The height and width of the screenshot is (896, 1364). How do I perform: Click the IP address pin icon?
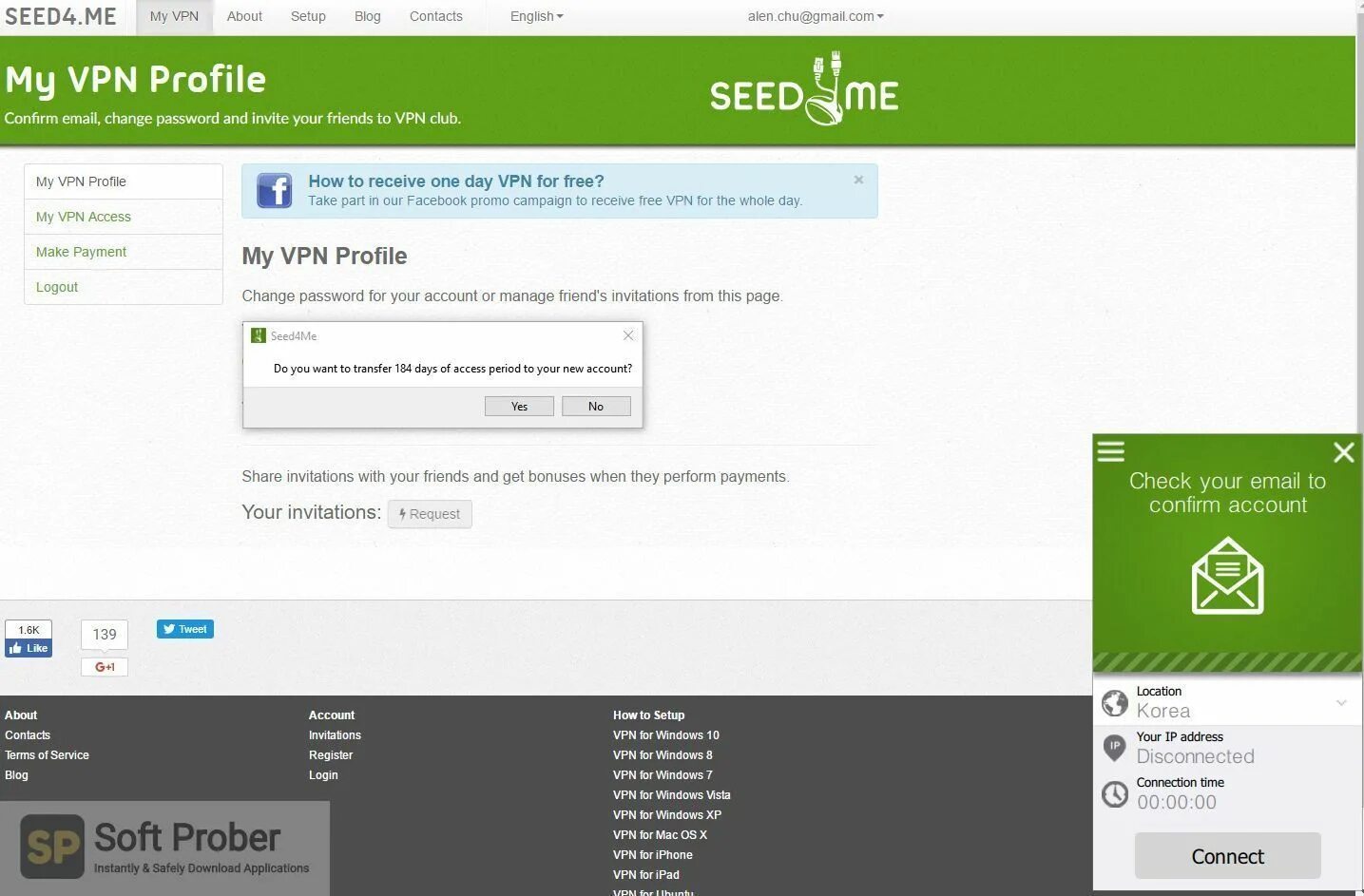click(1114, 748)
